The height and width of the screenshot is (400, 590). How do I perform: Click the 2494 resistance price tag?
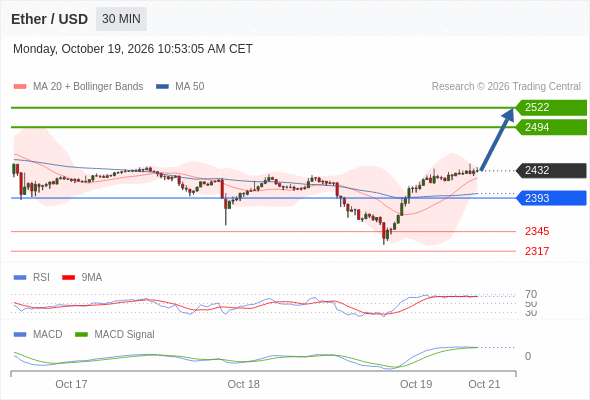551,127
